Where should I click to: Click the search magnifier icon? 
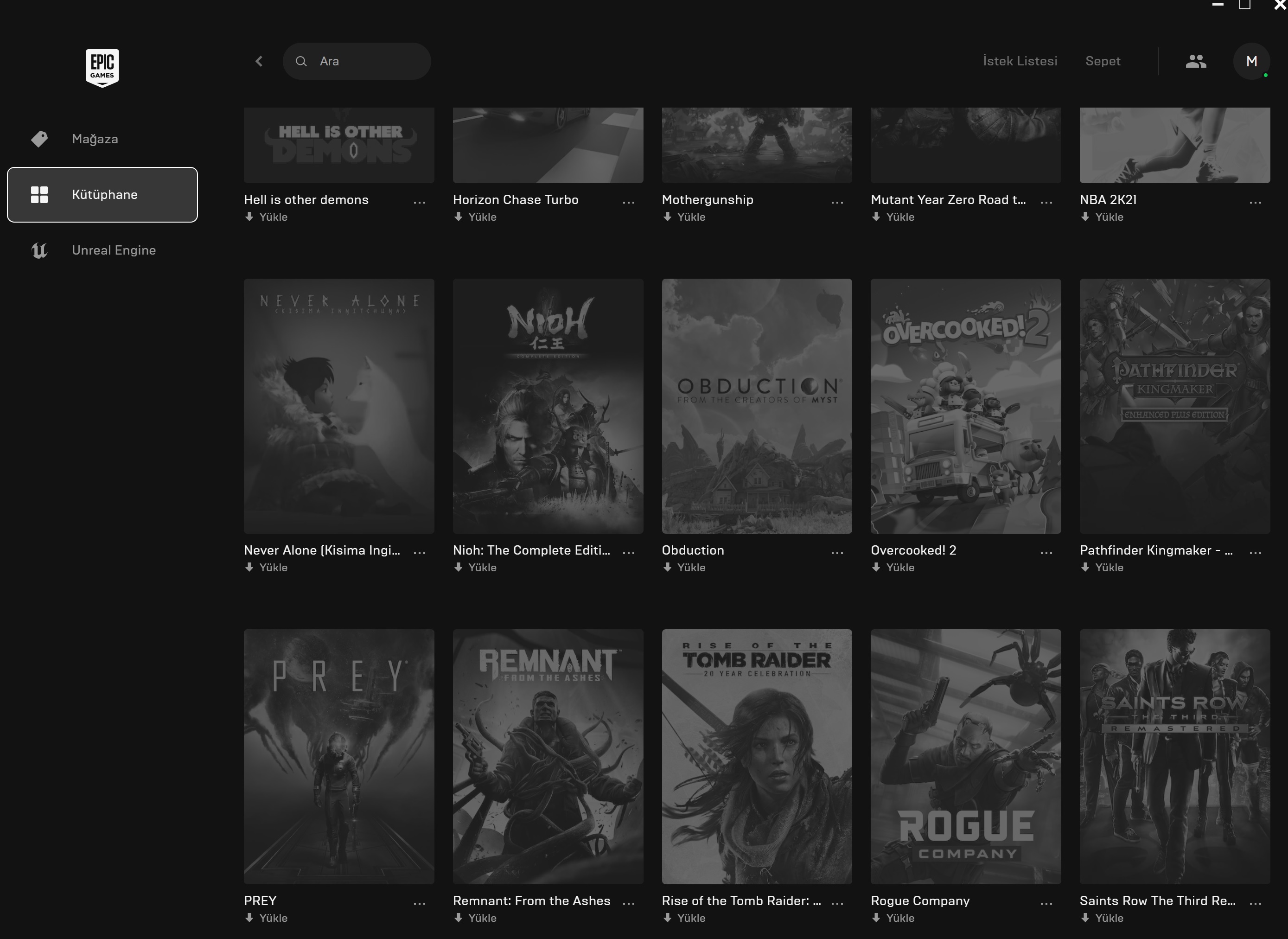coord(301,61)
